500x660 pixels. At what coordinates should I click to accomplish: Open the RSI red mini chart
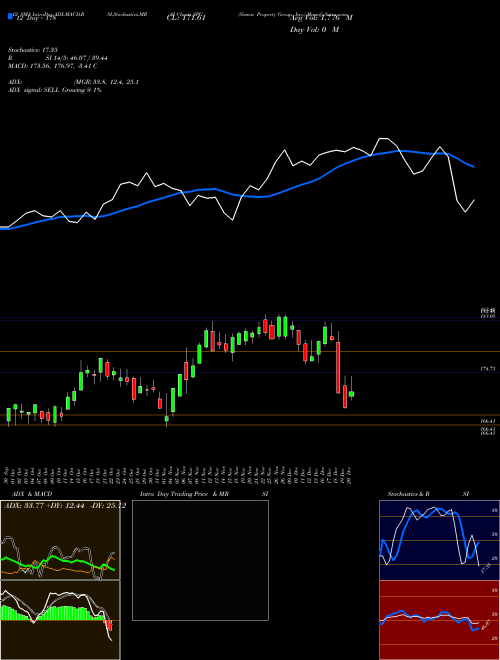pos(439,620)
